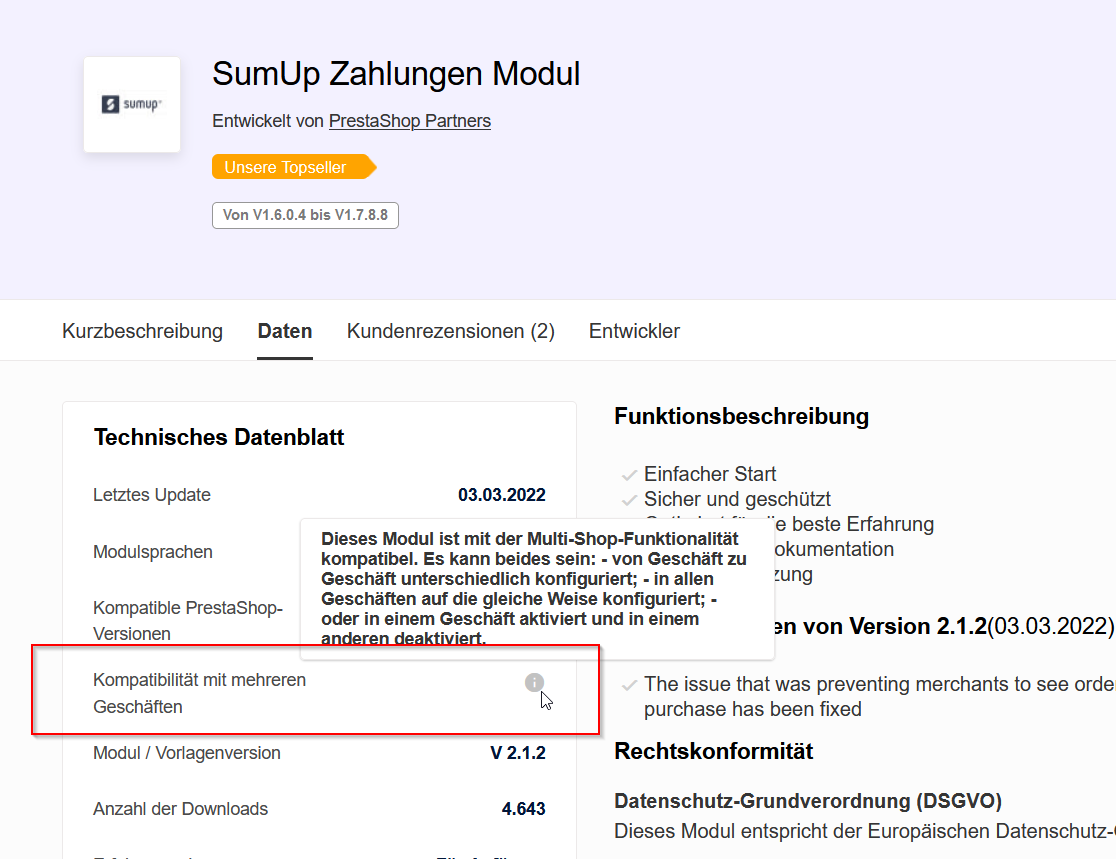Click the checkmark beside the issue fixed note
The height and width of the screenshot is (859, 1116).
(629, 685)
